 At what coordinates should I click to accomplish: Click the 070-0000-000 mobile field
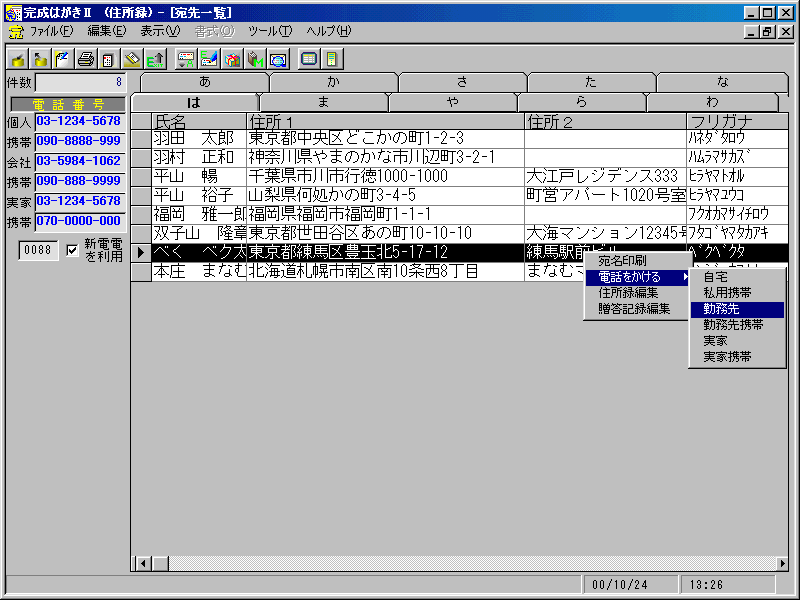[80, 222]
